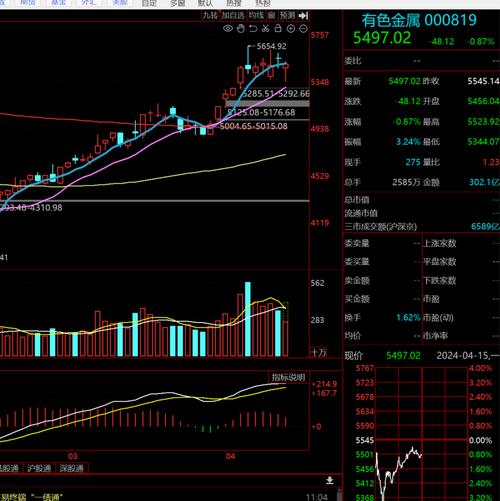Toggle the chart lock icon
Viewport: 500px width, 501px height.
pyautogui.click(x=278, y=28)
